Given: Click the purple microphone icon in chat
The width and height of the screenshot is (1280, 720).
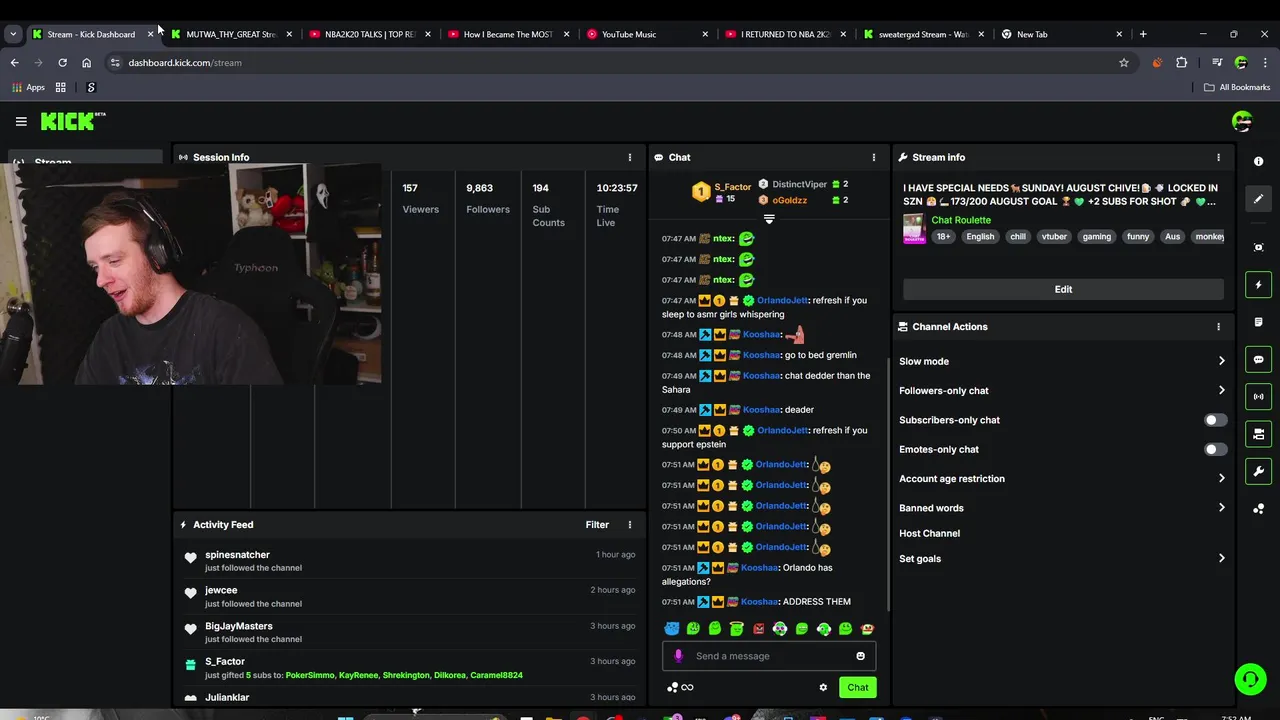Looking at the screenshot, I should 678,656.
